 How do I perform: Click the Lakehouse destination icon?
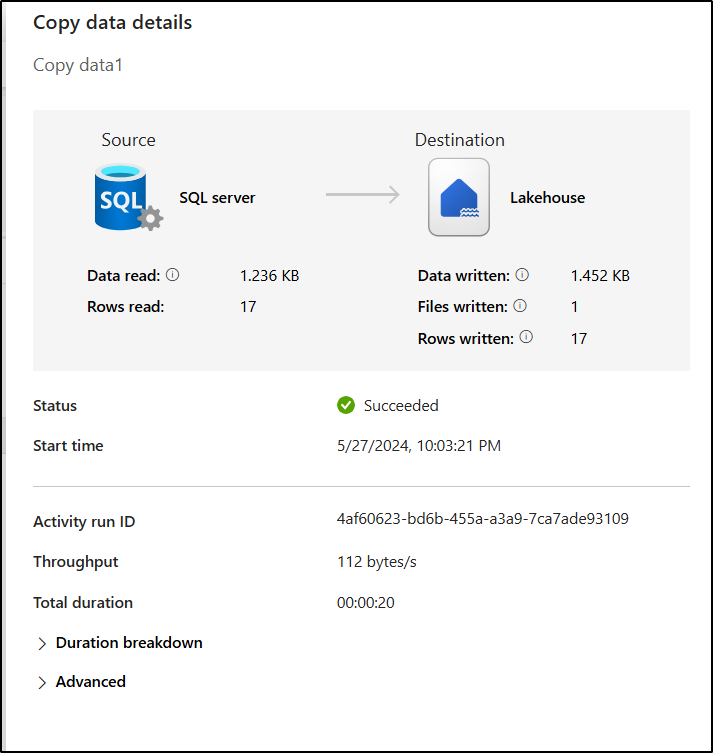click(459, 197)
